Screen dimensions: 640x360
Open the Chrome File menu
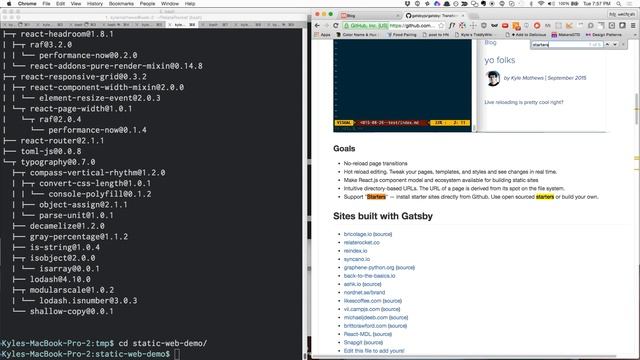pos(47,4)
